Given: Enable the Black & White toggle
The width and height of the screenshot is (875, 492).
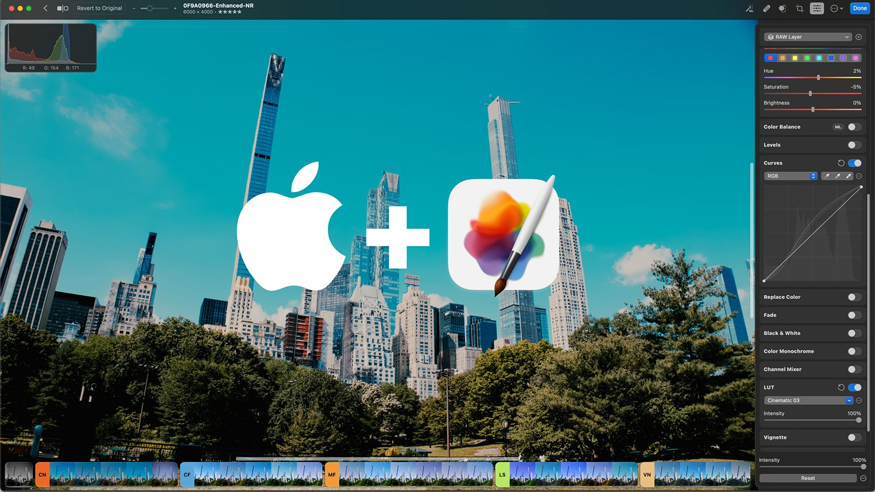Looking at the screenshot, I should [854, 333].
